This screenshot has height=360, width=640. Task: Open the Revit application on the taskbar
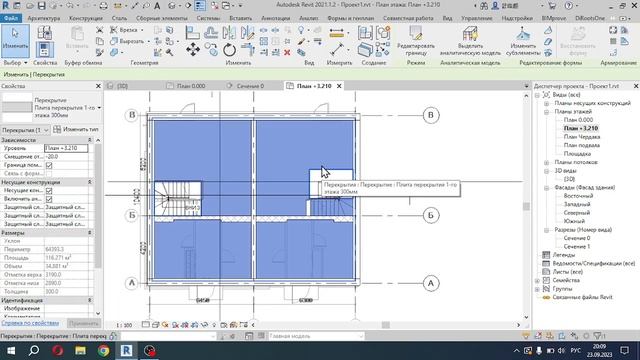click(127, 351)
